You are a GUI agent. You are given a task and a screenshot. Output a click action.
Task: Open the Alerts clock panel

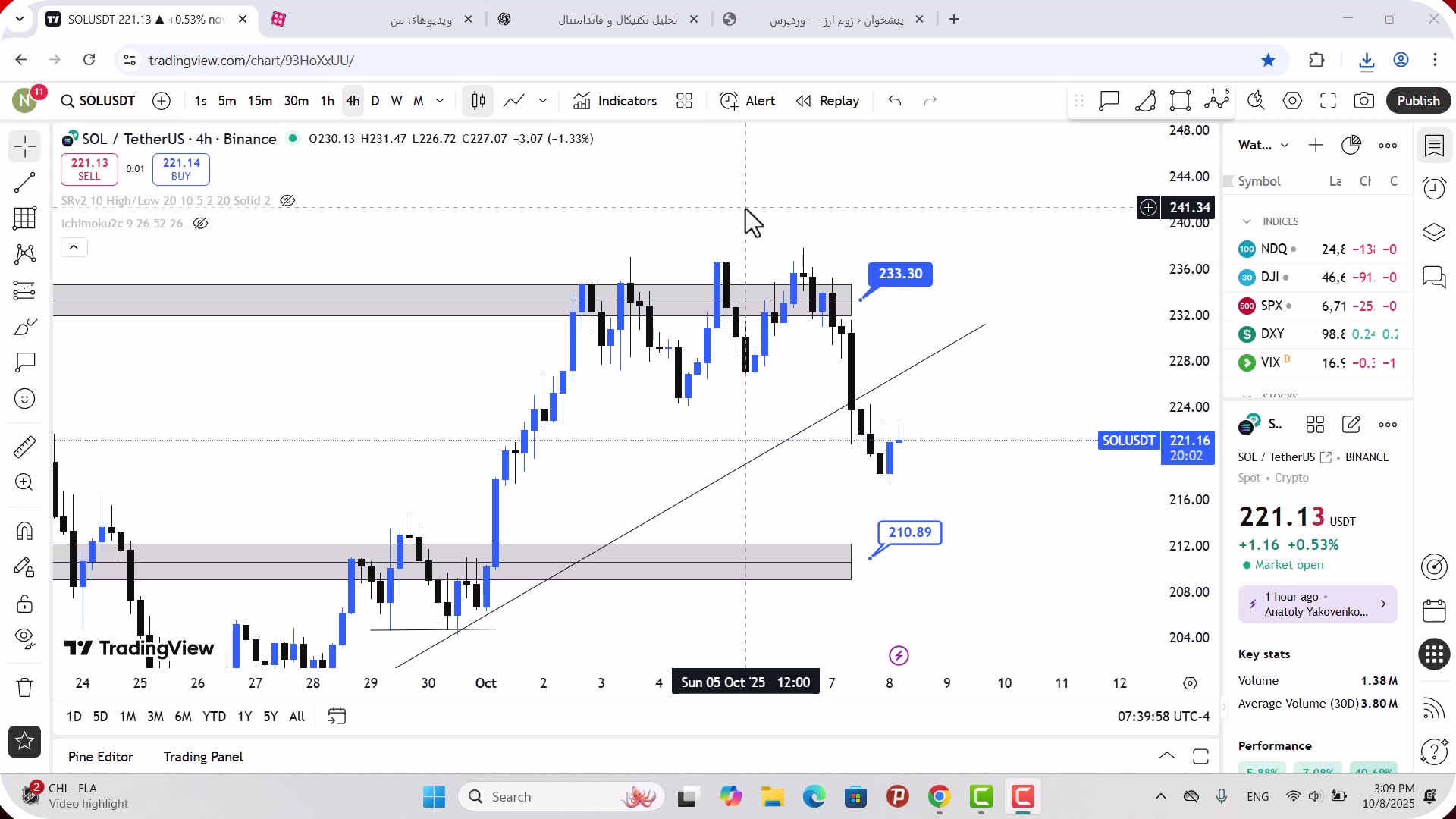pos(1434,188)
